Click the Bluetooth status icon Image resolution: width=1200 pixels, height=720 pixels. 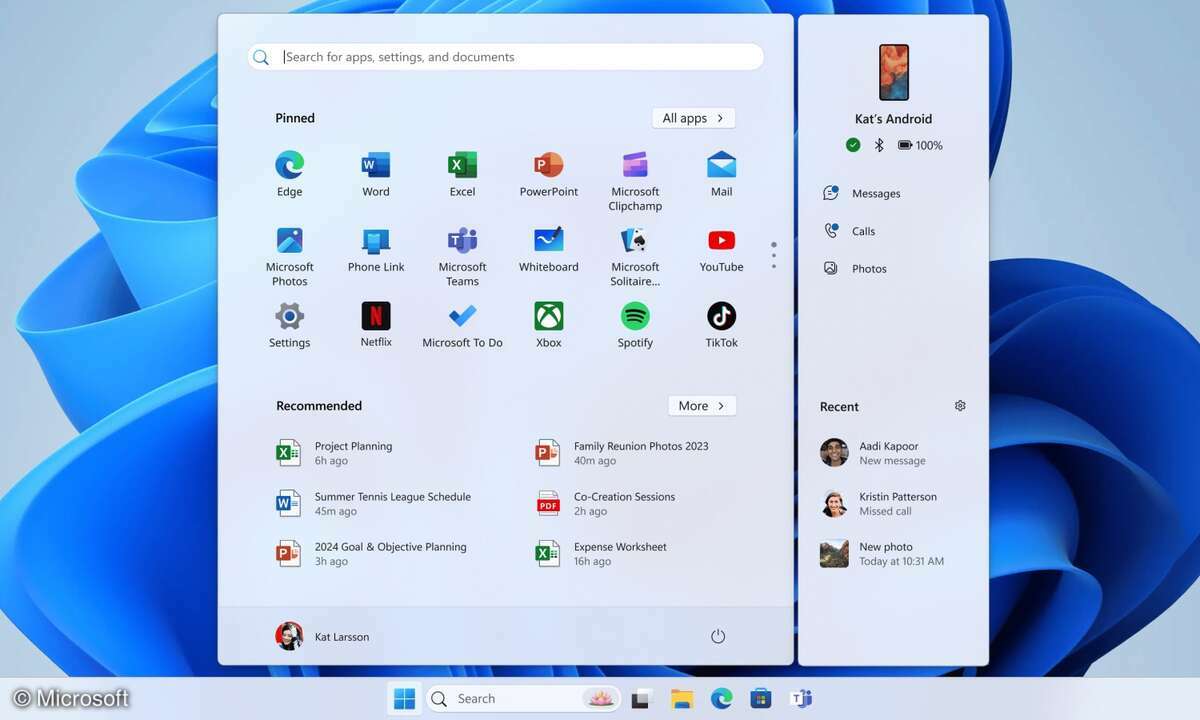pyautogui.click(x=879, y=145)
